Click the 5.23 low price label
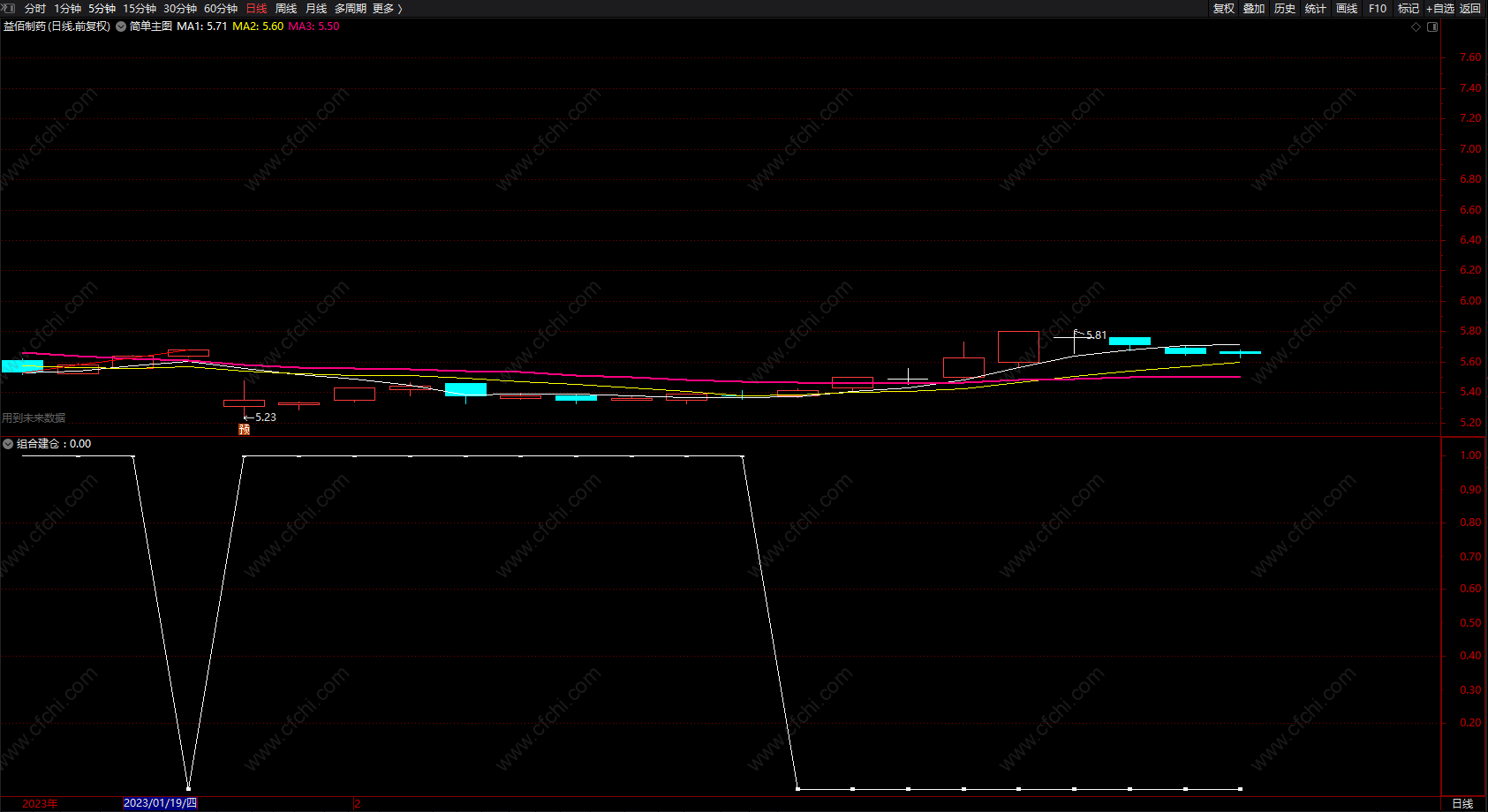The width and height of the screenshot is (1488, 812). point(266,417)
